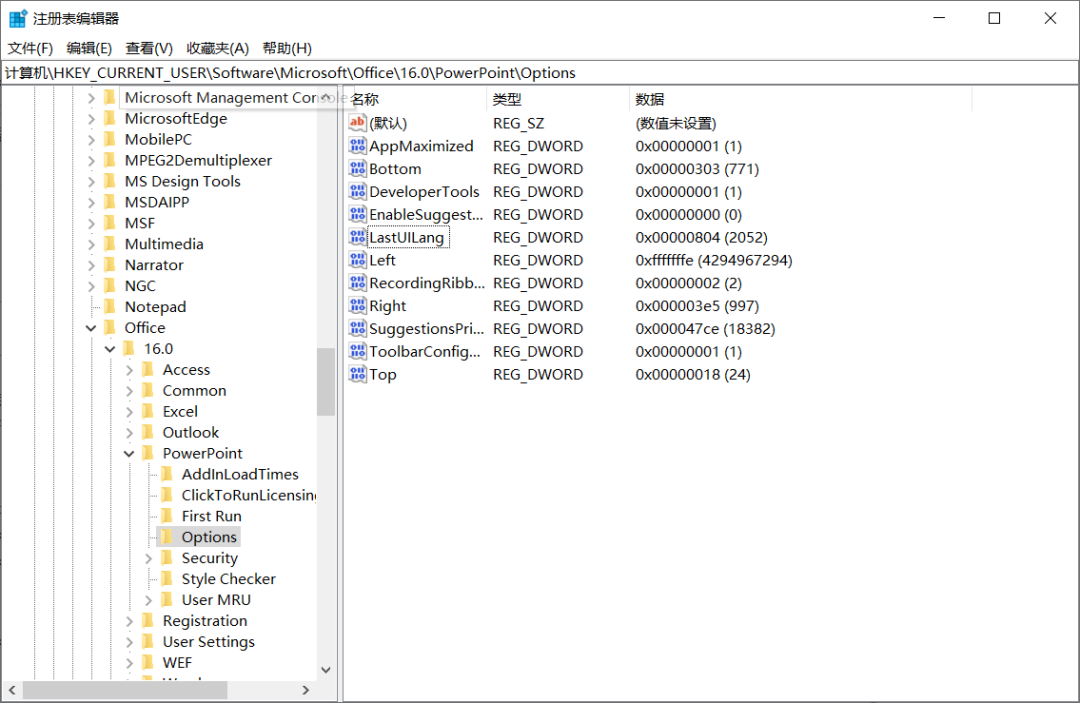
Task: Click the value data 0x00000804 (2052)
Action: pyautogui.click(x=701, y=237)
